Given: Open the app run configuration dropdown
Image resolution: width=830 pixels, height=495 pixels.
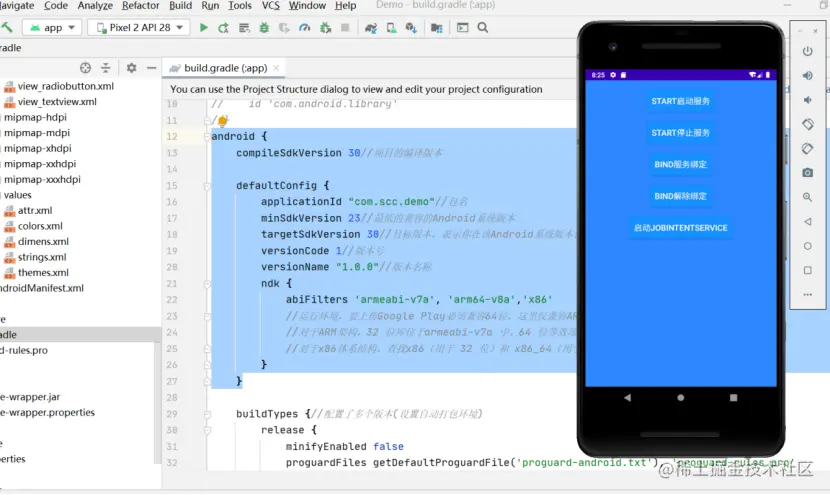Looking at the screenshot, I should [x=52, y=28].
